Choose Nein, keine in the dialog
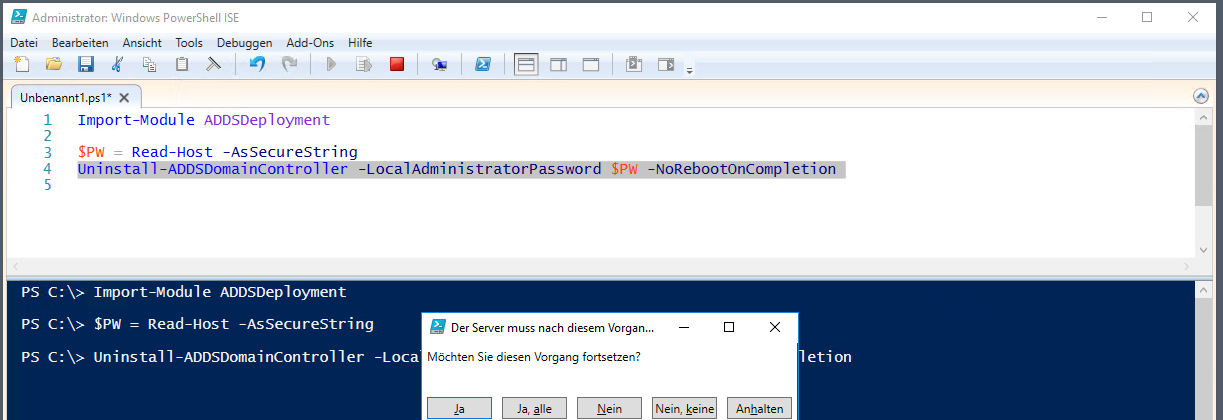The image size is (1223, 420). point(684,409)
